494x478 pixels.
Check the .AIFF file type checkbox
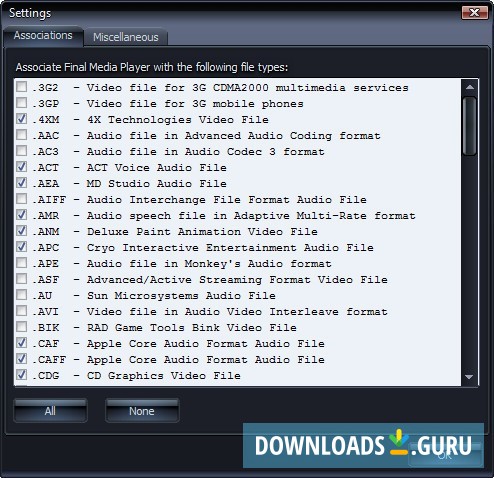pyautogui.click(x=22, y=199)
